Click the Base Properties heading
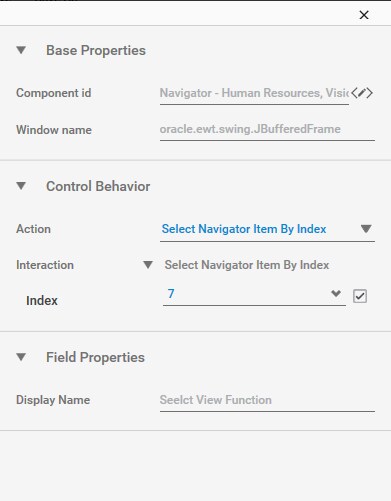391x501 pixels. 96,50
